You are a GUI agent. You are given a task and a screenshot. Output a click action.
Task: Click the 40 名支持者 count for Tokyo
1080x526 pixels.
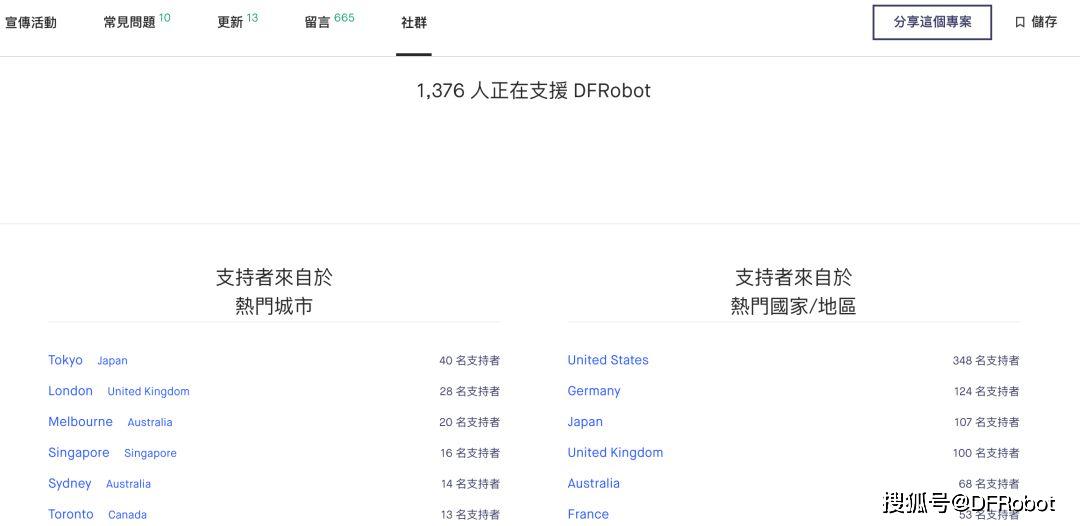pyautogui.click(x=470, y=361)
